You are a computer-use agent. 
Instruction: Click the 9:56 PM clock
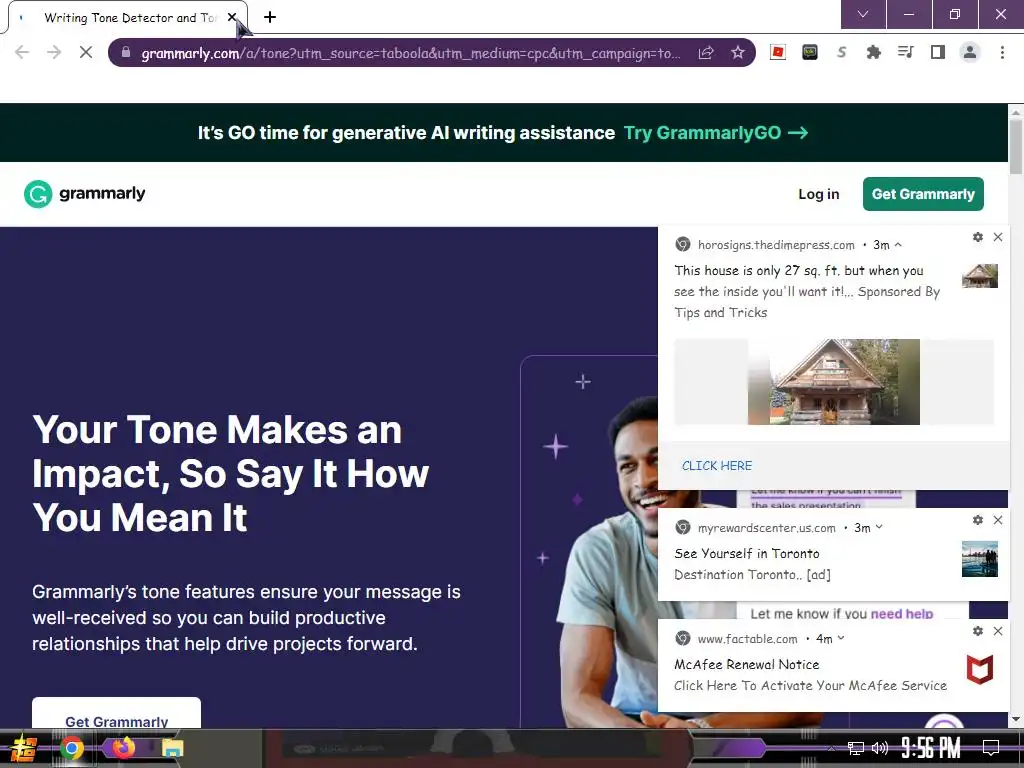click(x=930, y=748)
